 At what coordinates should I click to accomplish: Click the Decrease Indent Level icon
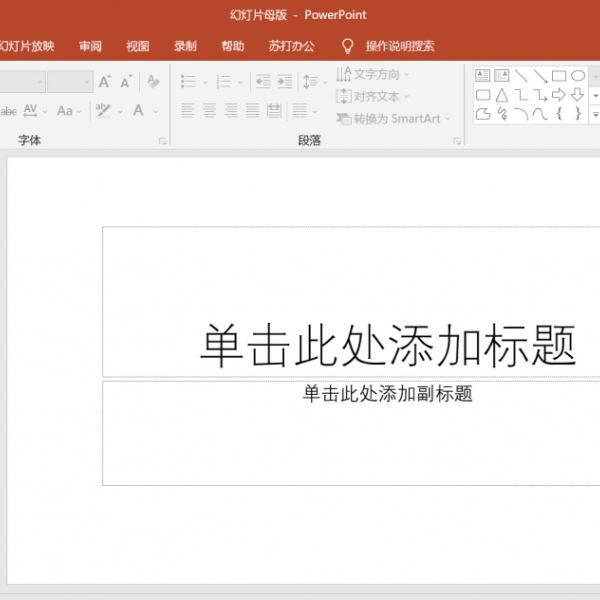pos(262,81)
